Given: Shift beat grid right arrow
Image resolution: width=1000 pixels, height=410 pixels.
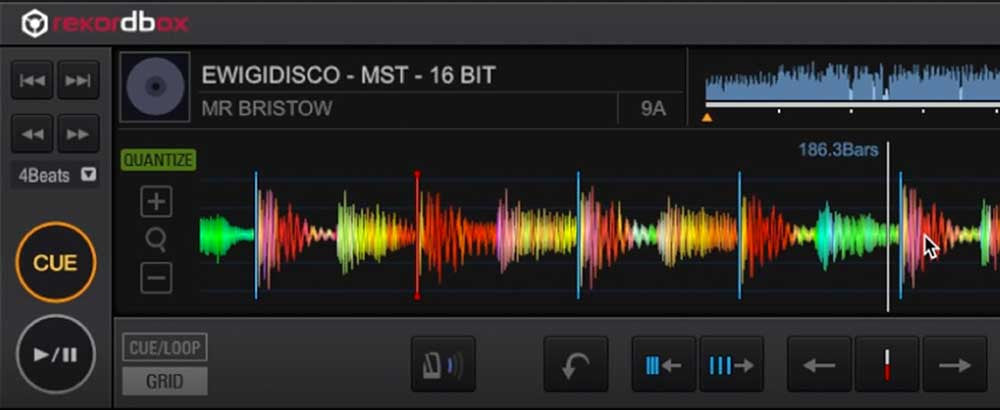Looking at the screenshot, I should pos(955,364).
